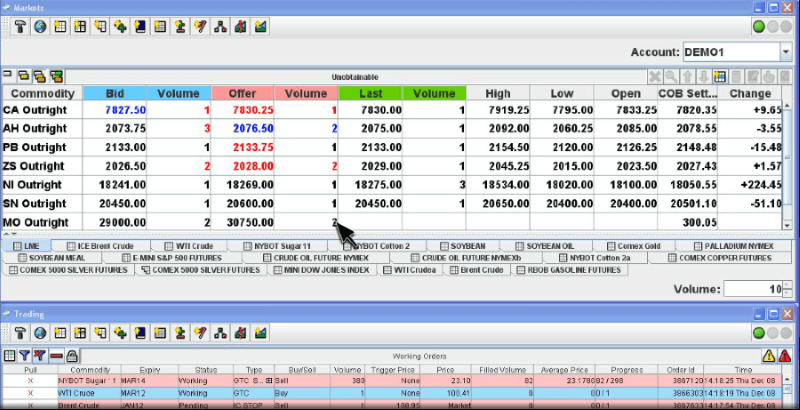The image size is (800, 410).
Task: Click AH Outright offer price 2076.50
Action: (253, 129)
